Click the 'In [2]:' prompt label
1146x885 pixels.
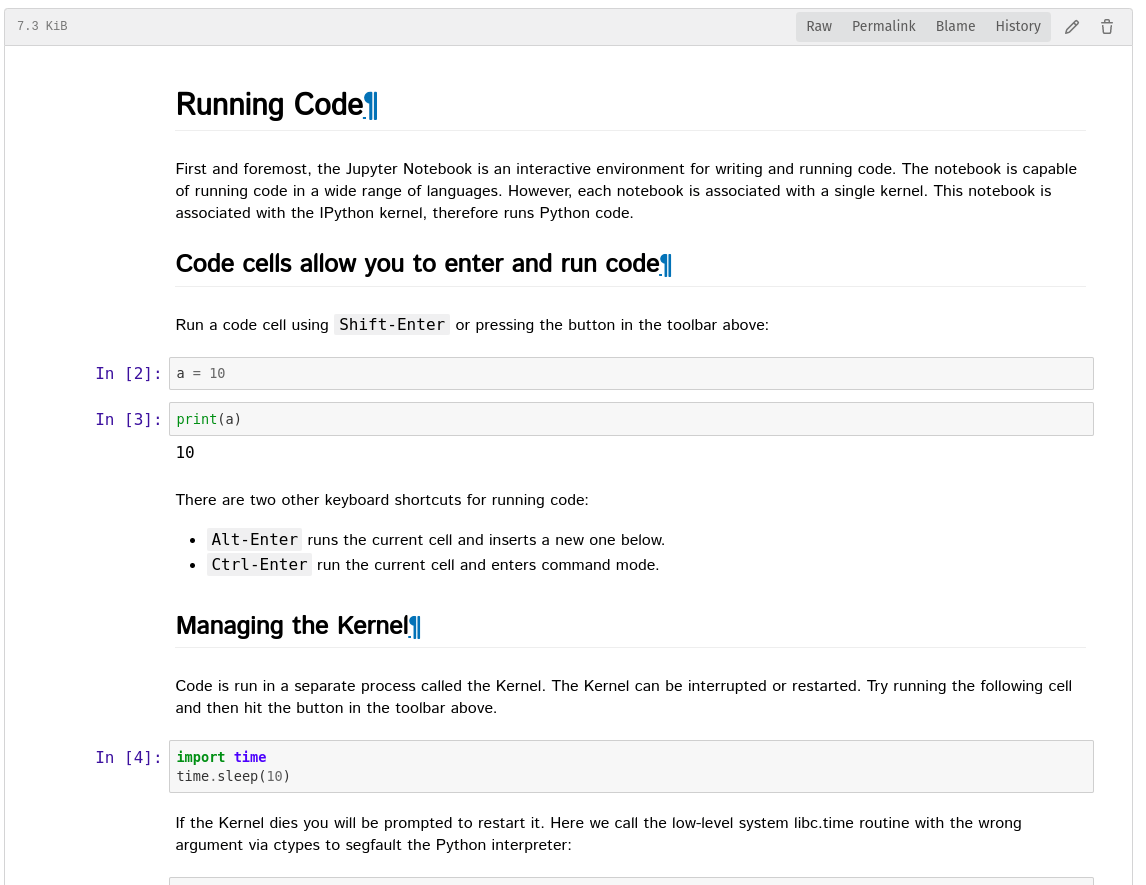[128, 373]
